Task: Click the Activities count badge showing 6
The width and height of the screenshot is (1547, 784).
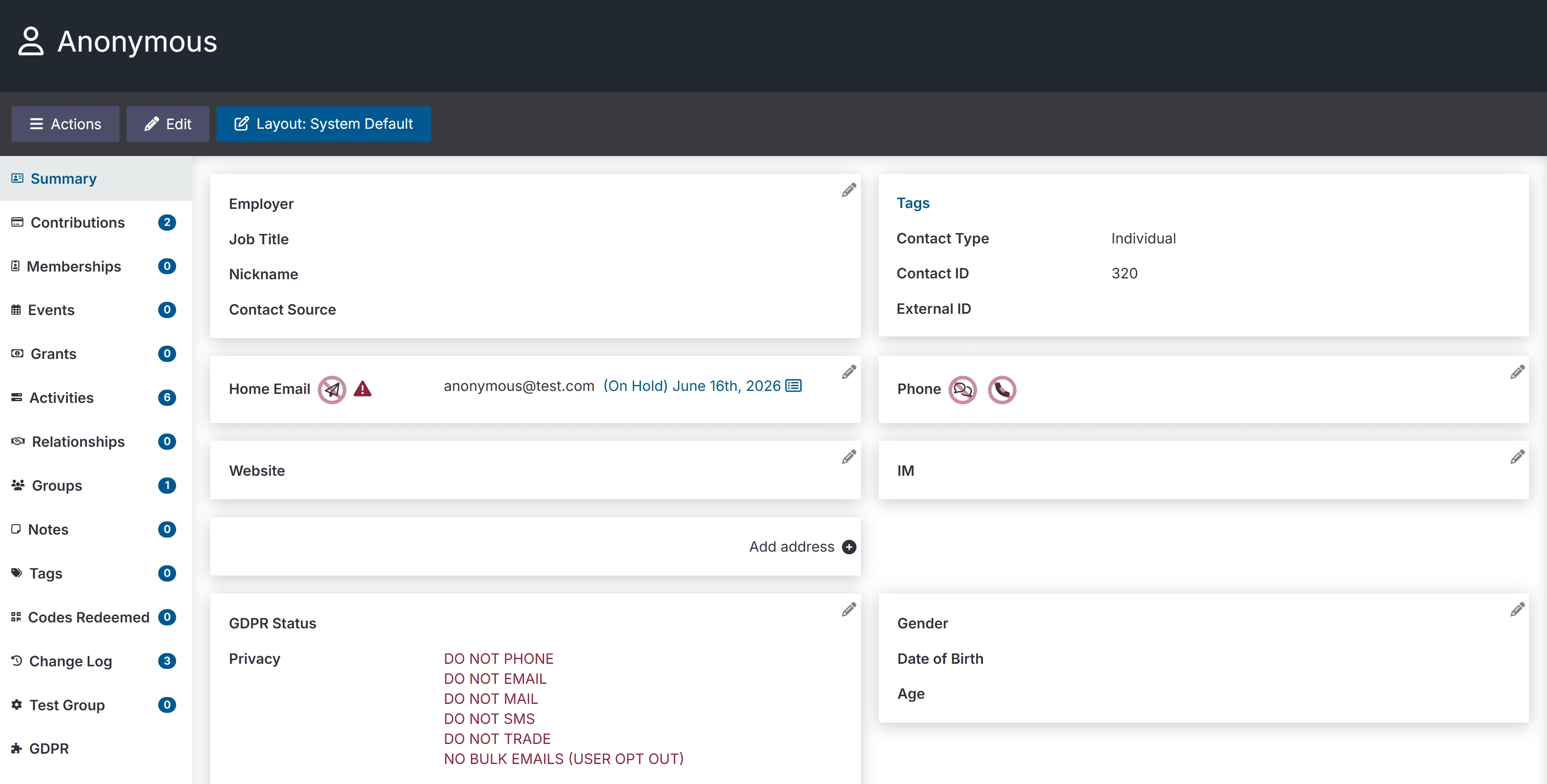Action: (x=167, y=397)
